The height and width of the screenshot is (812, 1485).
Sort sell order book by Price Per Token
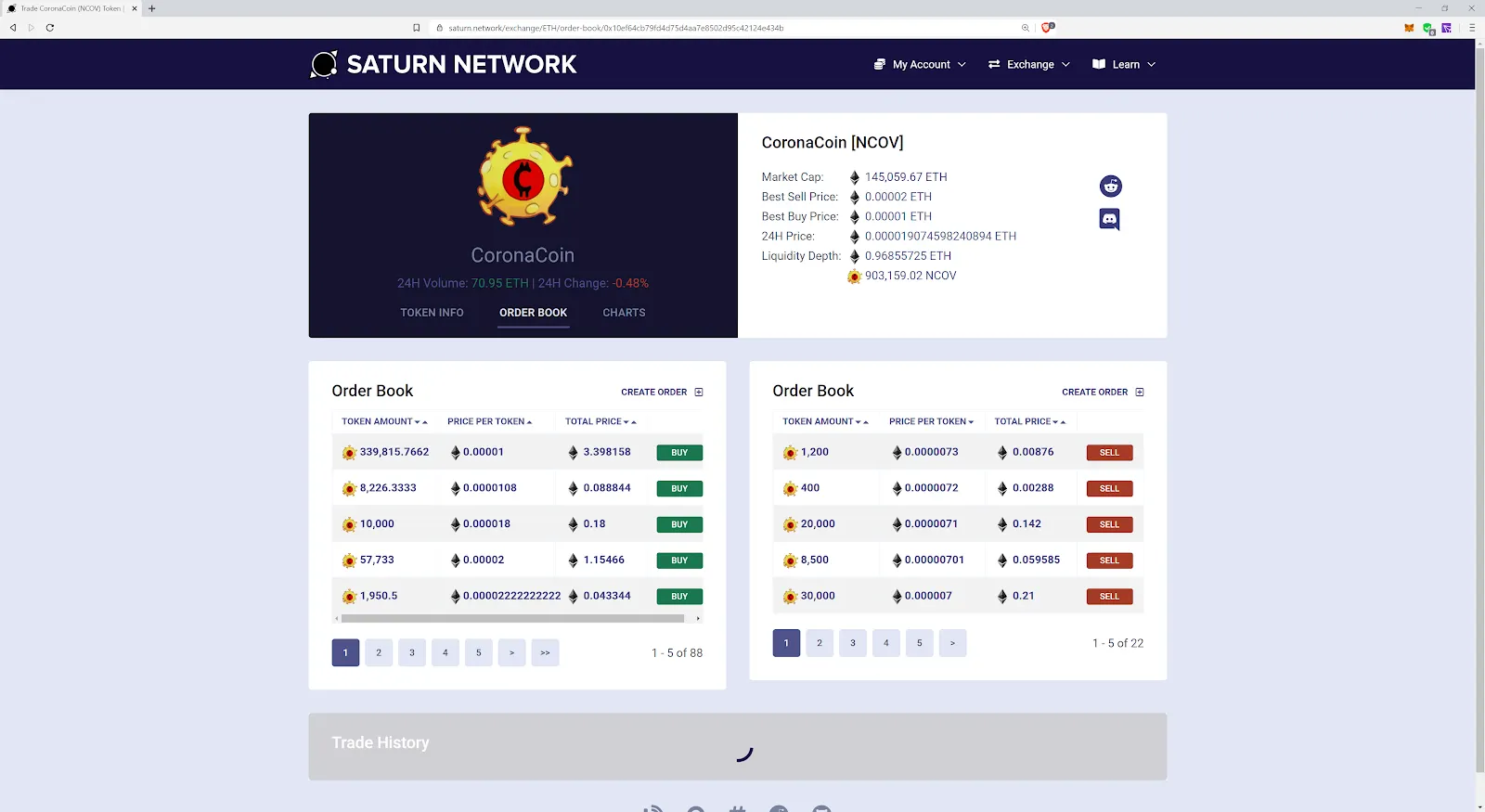pyautogui.click(x=930, y=421)
